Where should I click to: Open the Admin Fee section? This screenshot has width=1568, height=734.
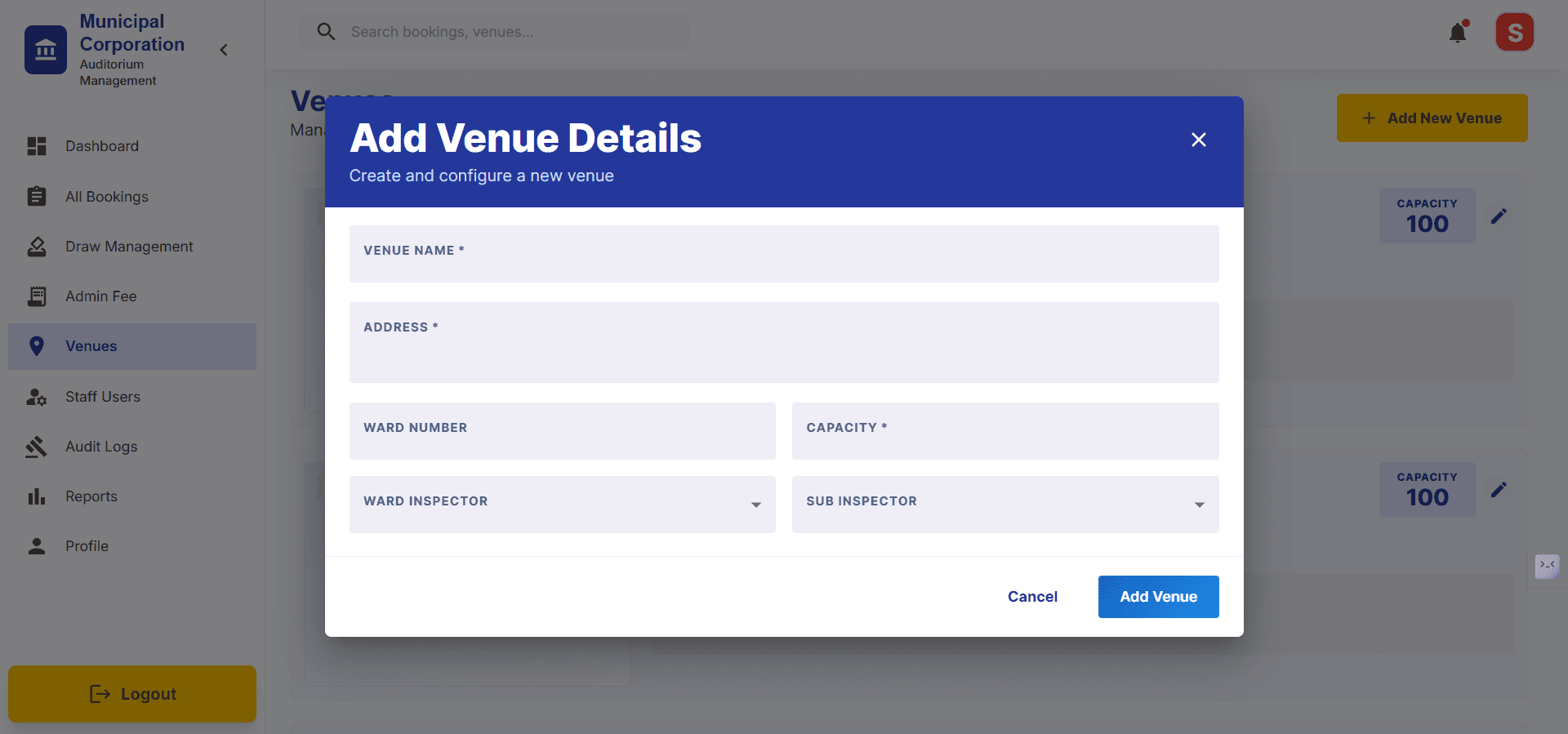point(132,296)
